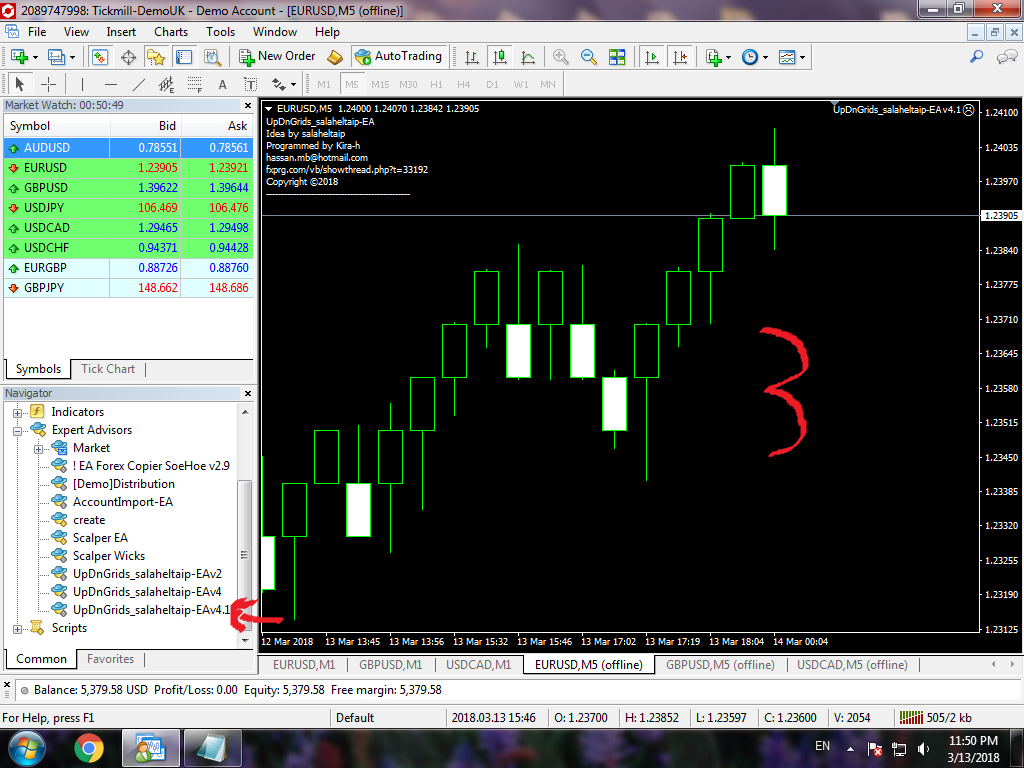
Task: Draw a horizontal line
Action: click(x=110, y=84)
